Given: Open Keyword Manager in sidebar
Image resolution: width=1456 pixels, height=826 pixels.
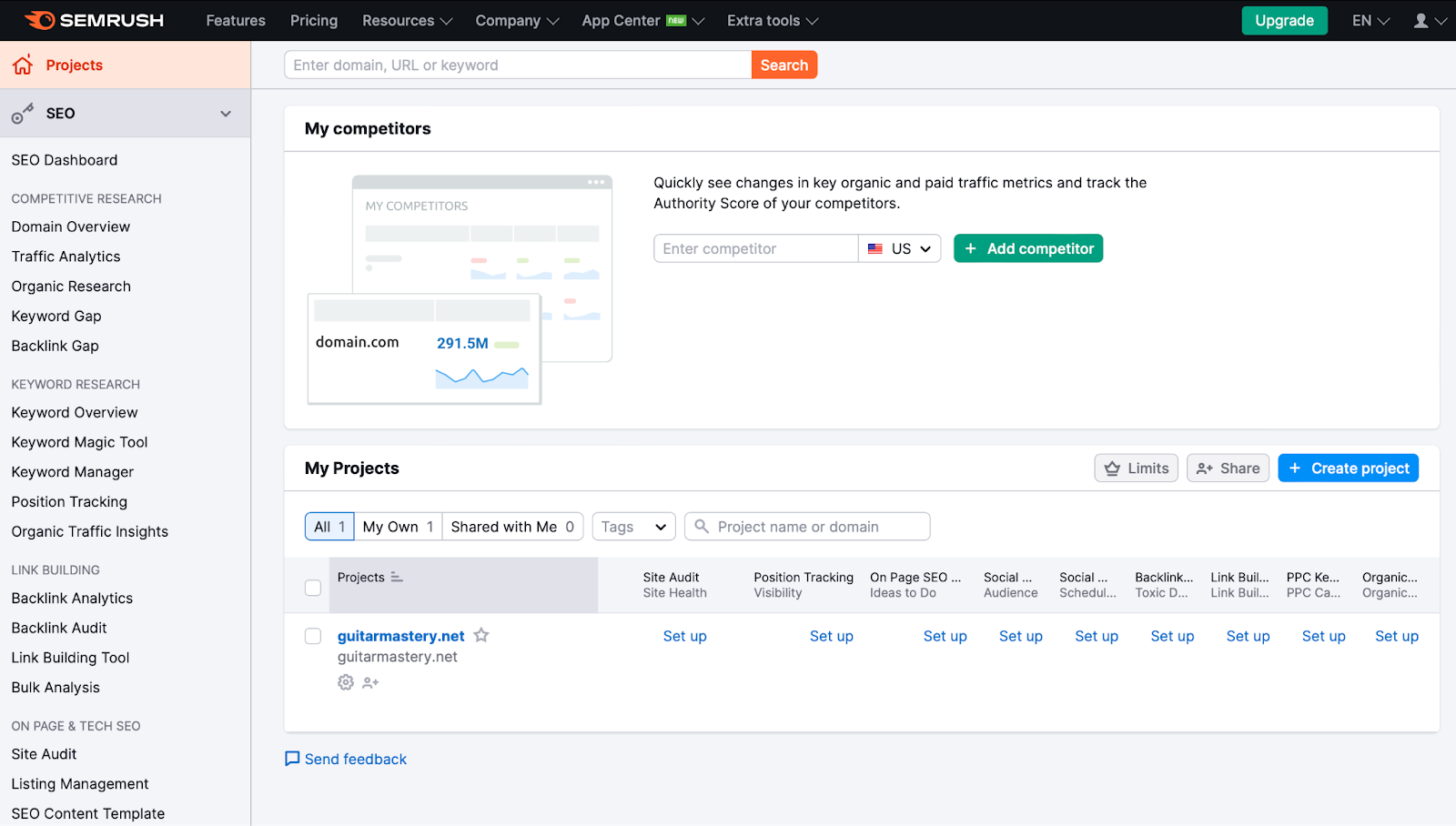Looking at the screenshot, I should pos(73,472).
